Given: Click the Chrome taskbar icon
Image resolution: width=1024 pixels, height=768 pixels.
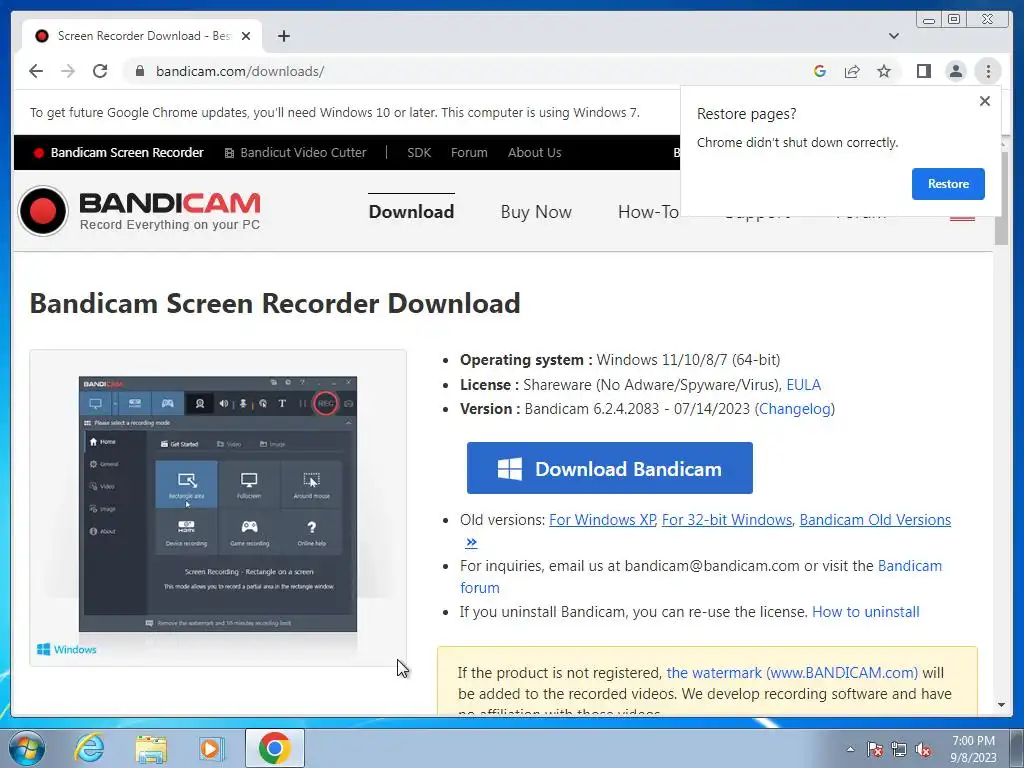Looking at the screenshot, I should click(x=275, y=748).
